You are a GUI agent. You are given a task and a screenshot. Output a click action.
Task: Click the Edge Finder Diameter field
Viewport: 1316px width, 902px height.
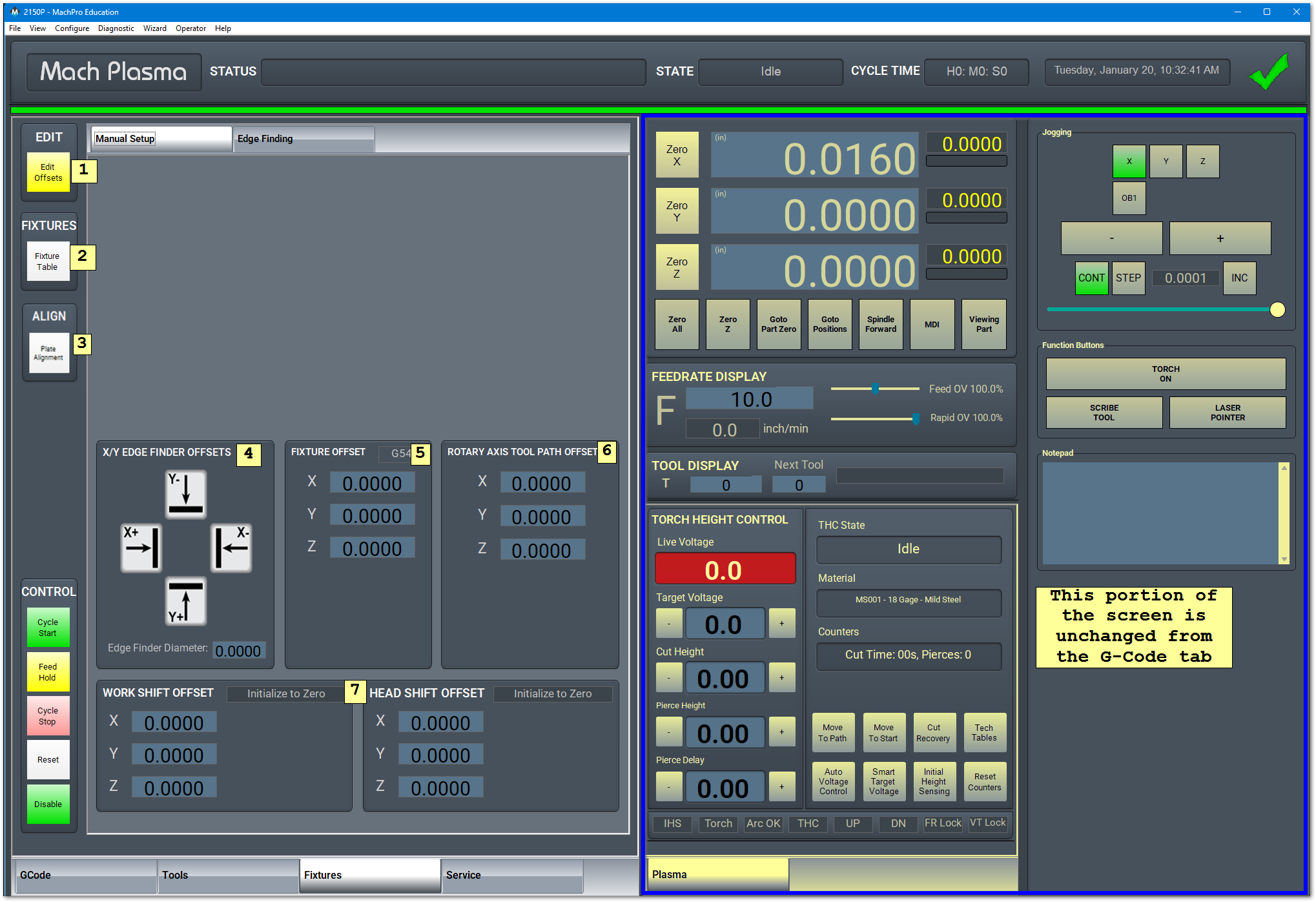pyautogui.click(x=238, y=651)
